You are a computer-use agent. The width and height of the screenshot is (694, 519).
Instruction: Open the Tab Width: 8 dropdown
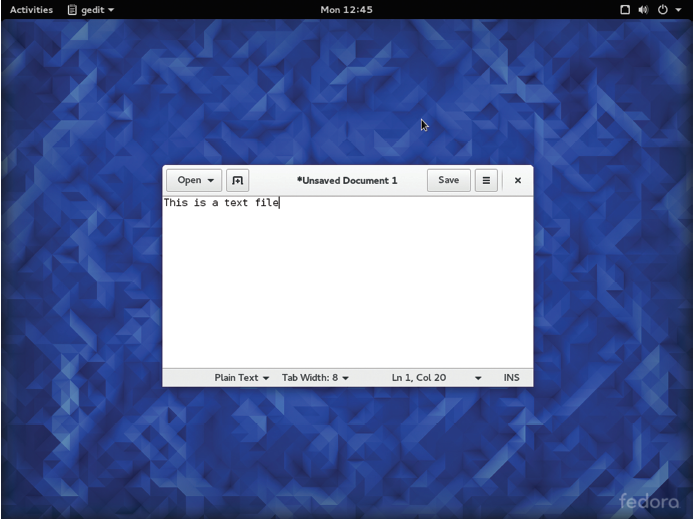tap(315, 377)
